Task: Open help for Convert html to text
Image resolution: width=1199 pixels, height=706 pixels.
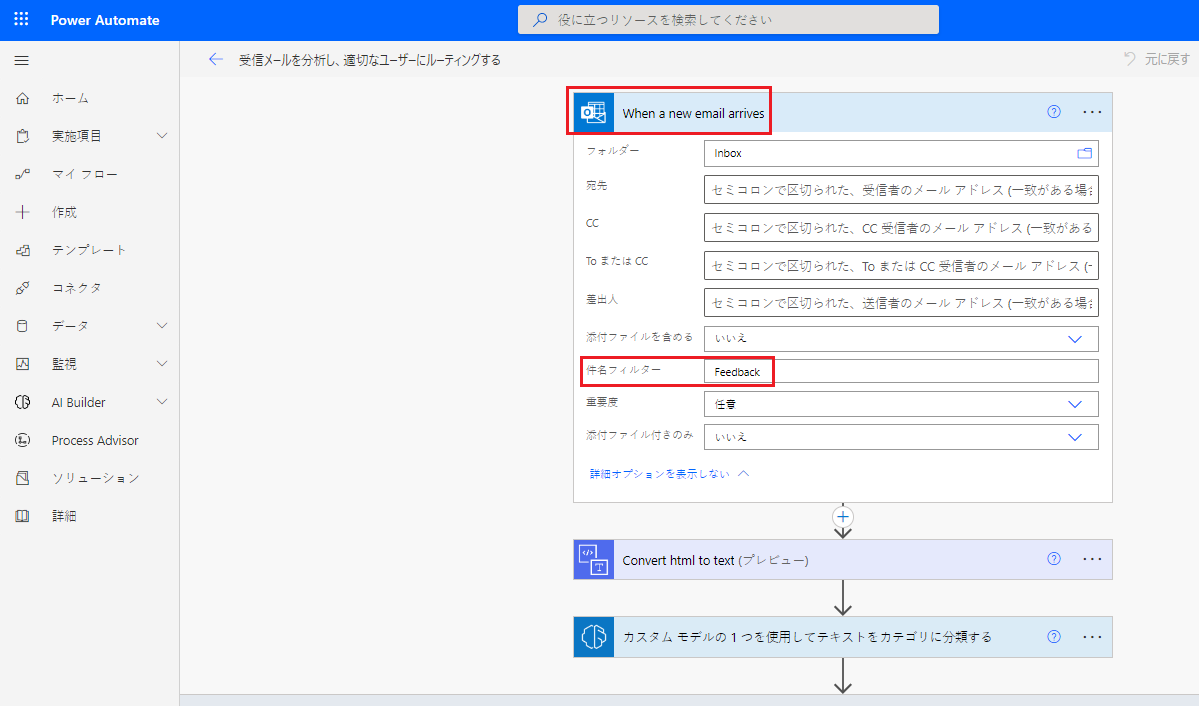Action: pos(1054,559)
